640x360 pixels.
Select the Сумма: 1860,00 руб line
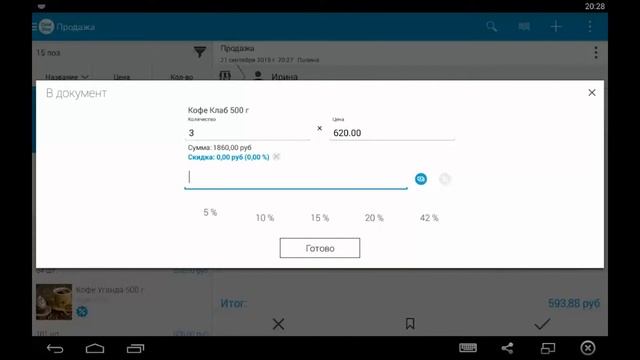tap(220, 148)
